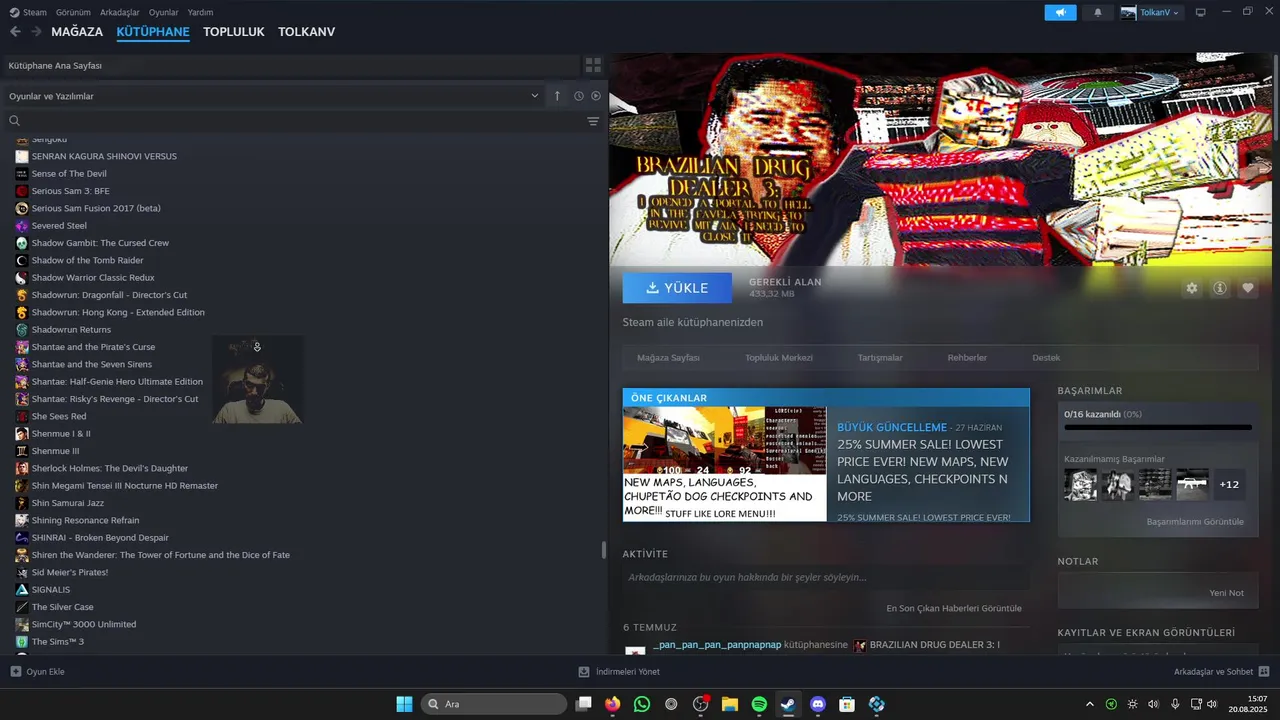
Task: Click En Son Çıkan Haberleri Görüntüle
Action: point(953,608)
